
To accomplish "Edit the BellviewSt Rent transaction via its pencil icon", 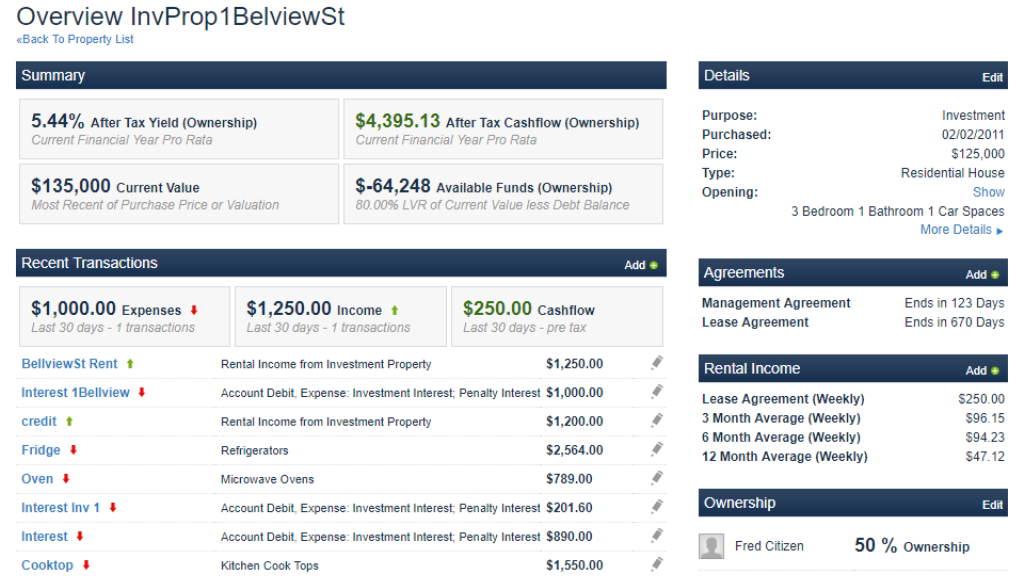I will coord(657,363).
